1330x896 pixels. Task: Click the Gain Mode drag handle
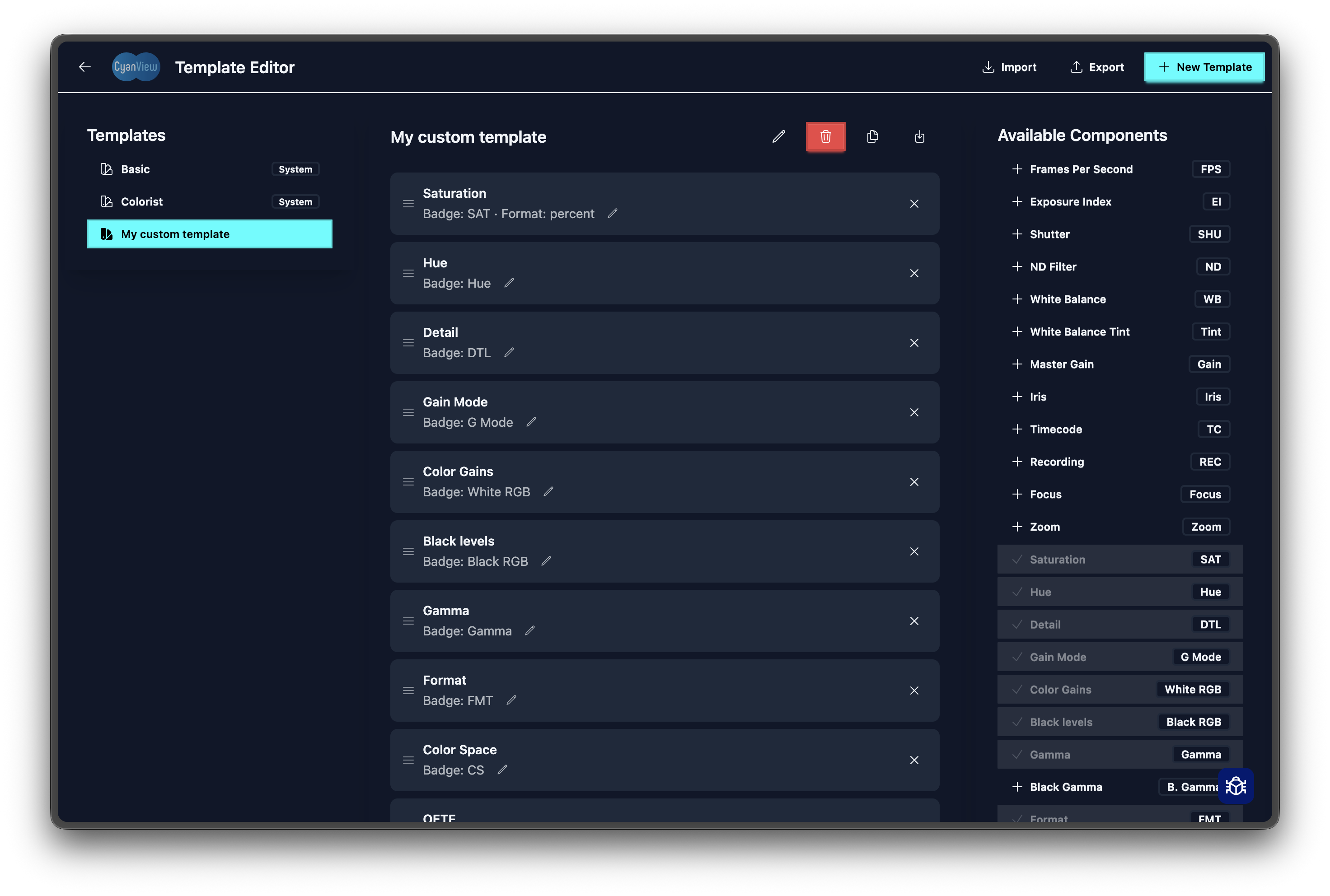(x=408, y=412)
